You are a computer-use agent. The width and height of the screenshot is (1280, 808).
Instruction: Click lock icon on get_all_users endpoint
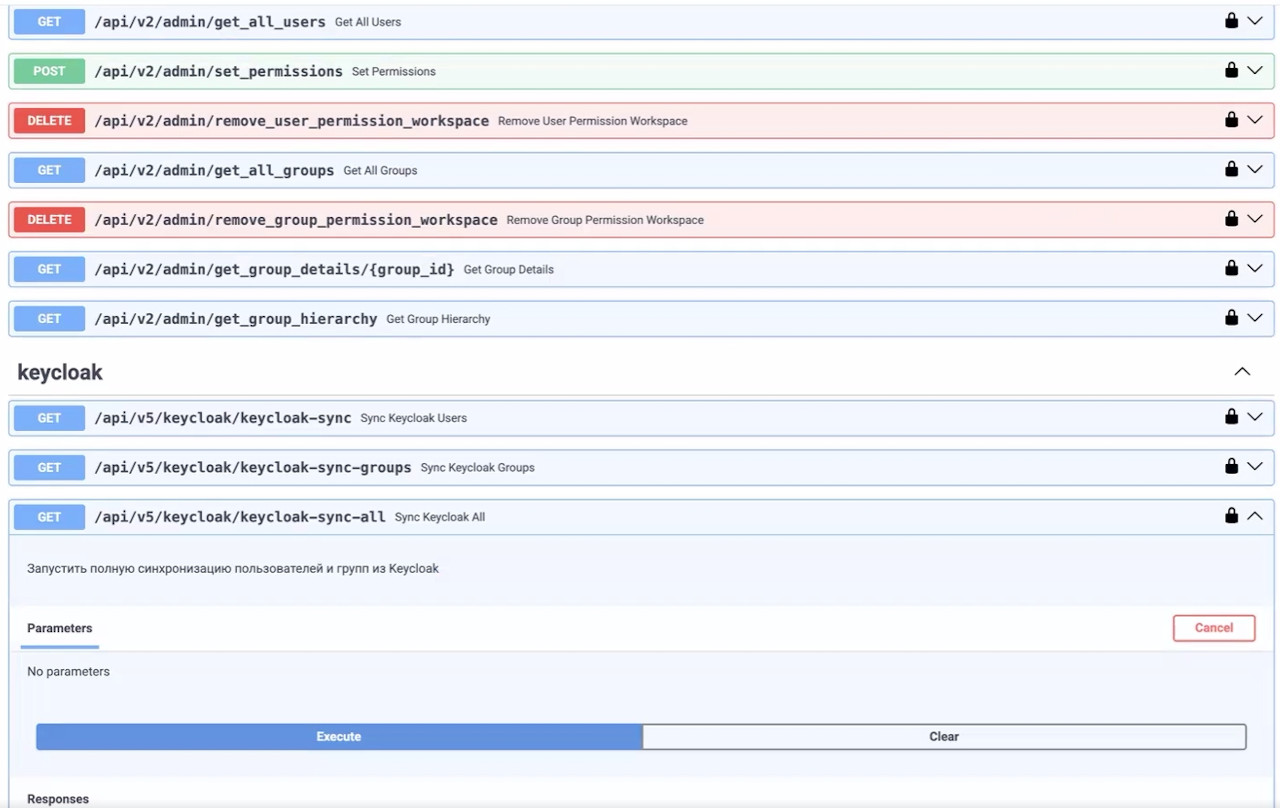(1232, 20)
